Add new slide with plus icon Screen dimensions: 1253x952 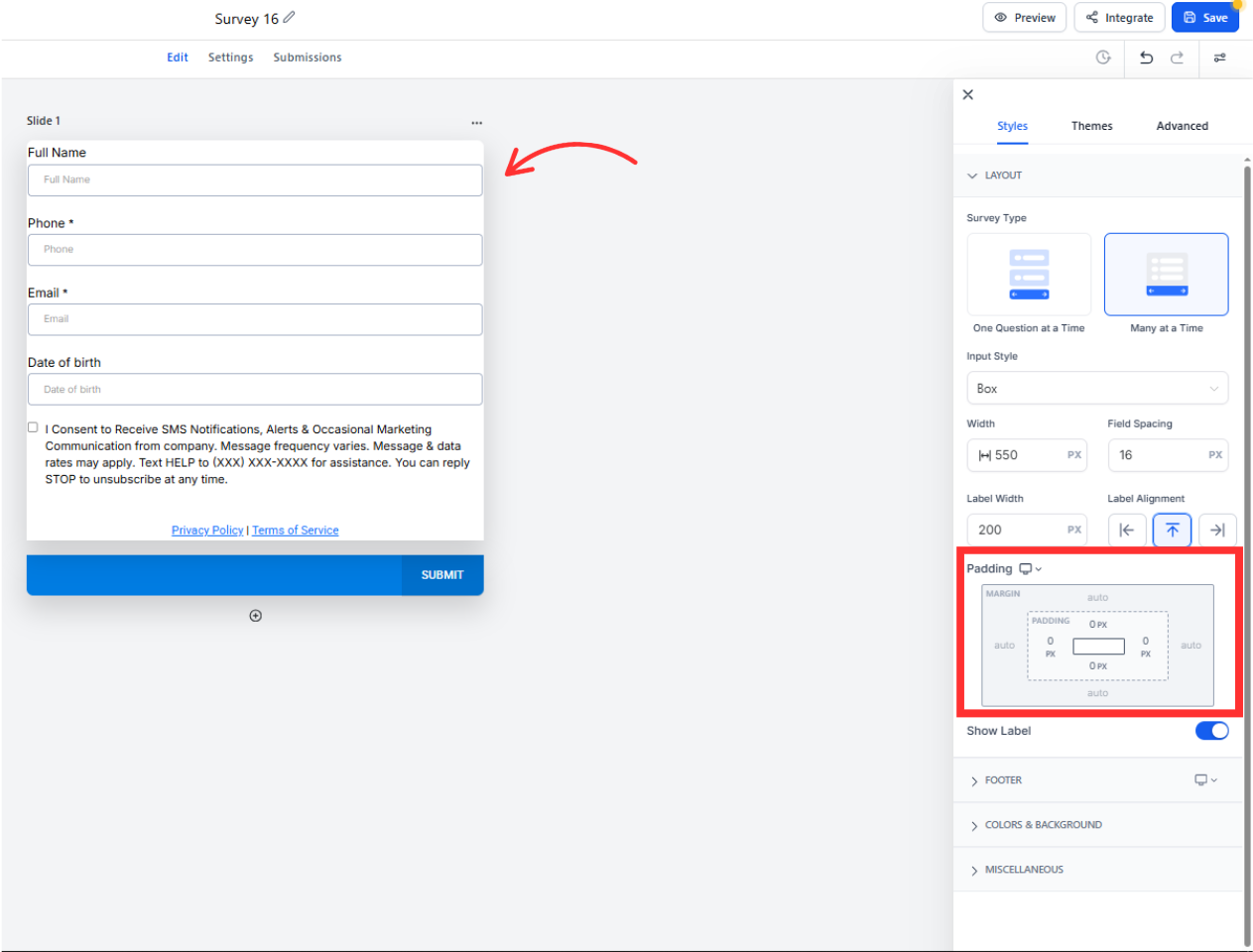[x=255, y=616]
